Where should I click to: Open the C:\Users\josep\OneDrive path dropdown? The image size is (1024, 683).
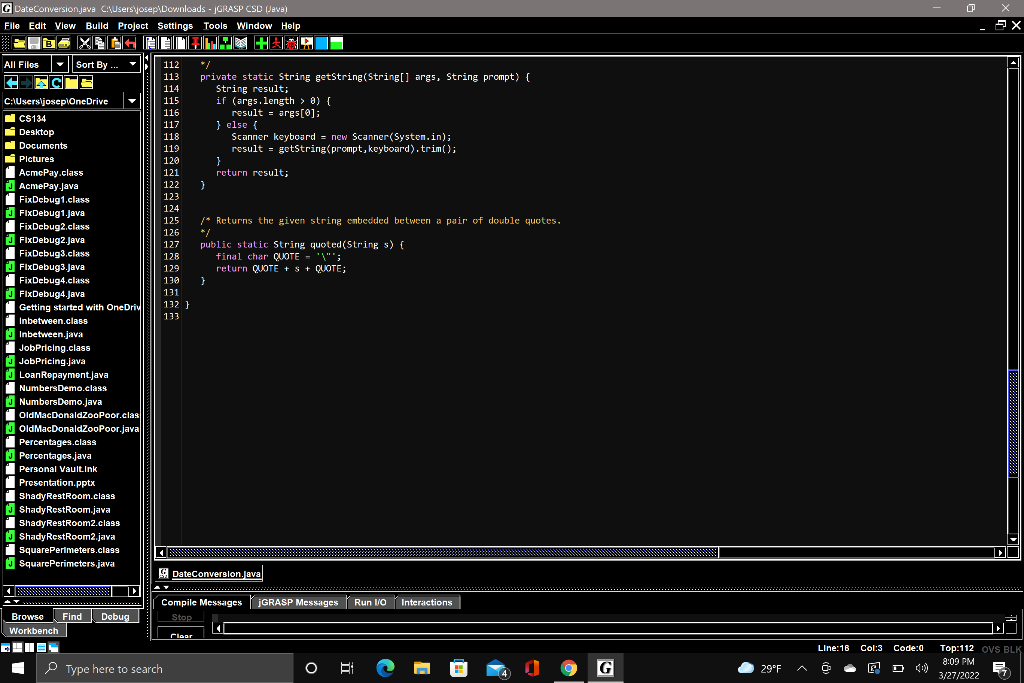[131, 101]
